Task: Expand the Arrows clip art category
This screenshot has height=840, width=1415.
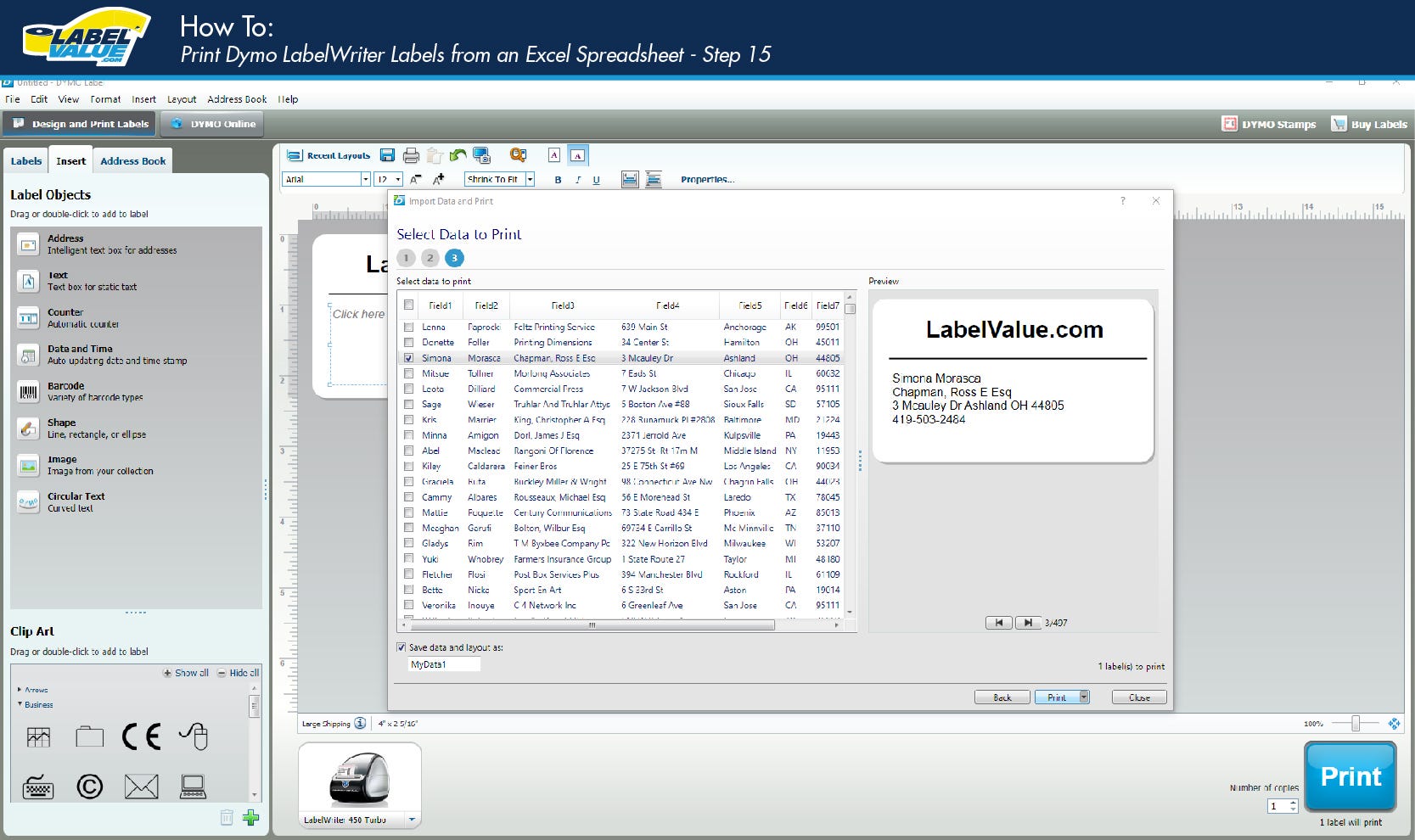Action: (20, 690)
